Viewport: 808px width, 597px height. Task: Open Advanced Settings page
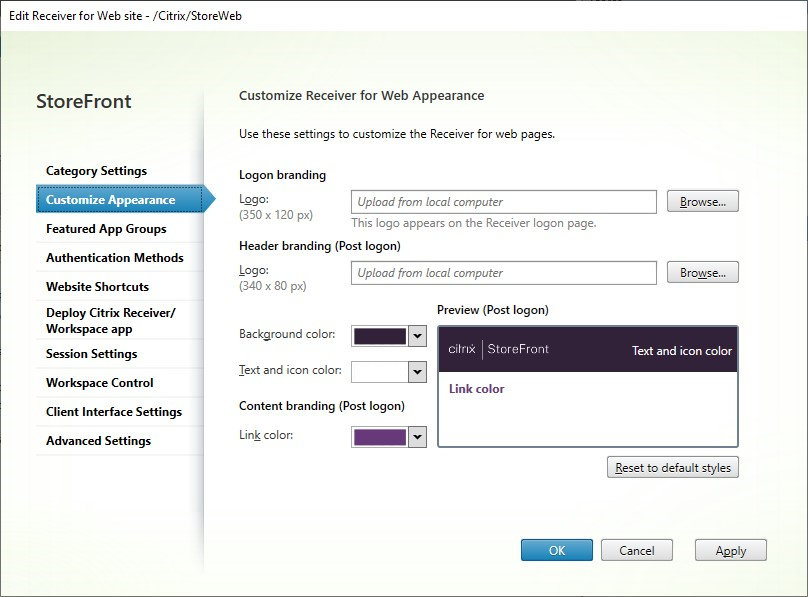(98, 441)
